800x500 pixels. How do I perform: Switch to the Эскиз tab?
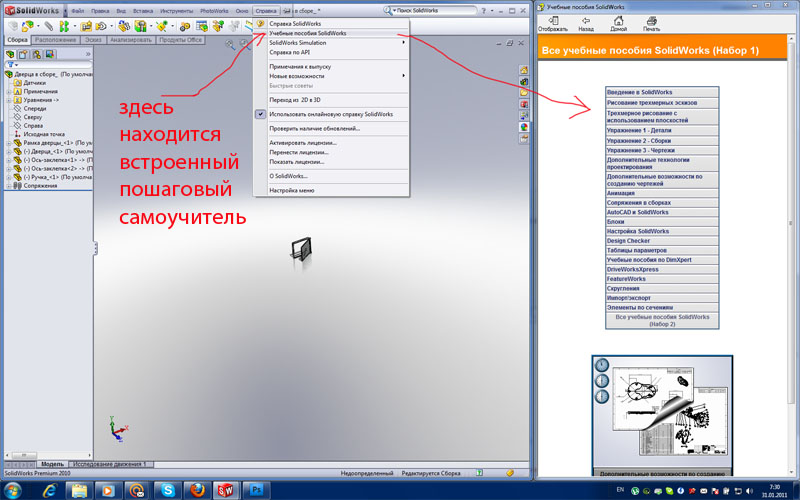(92, 39)
